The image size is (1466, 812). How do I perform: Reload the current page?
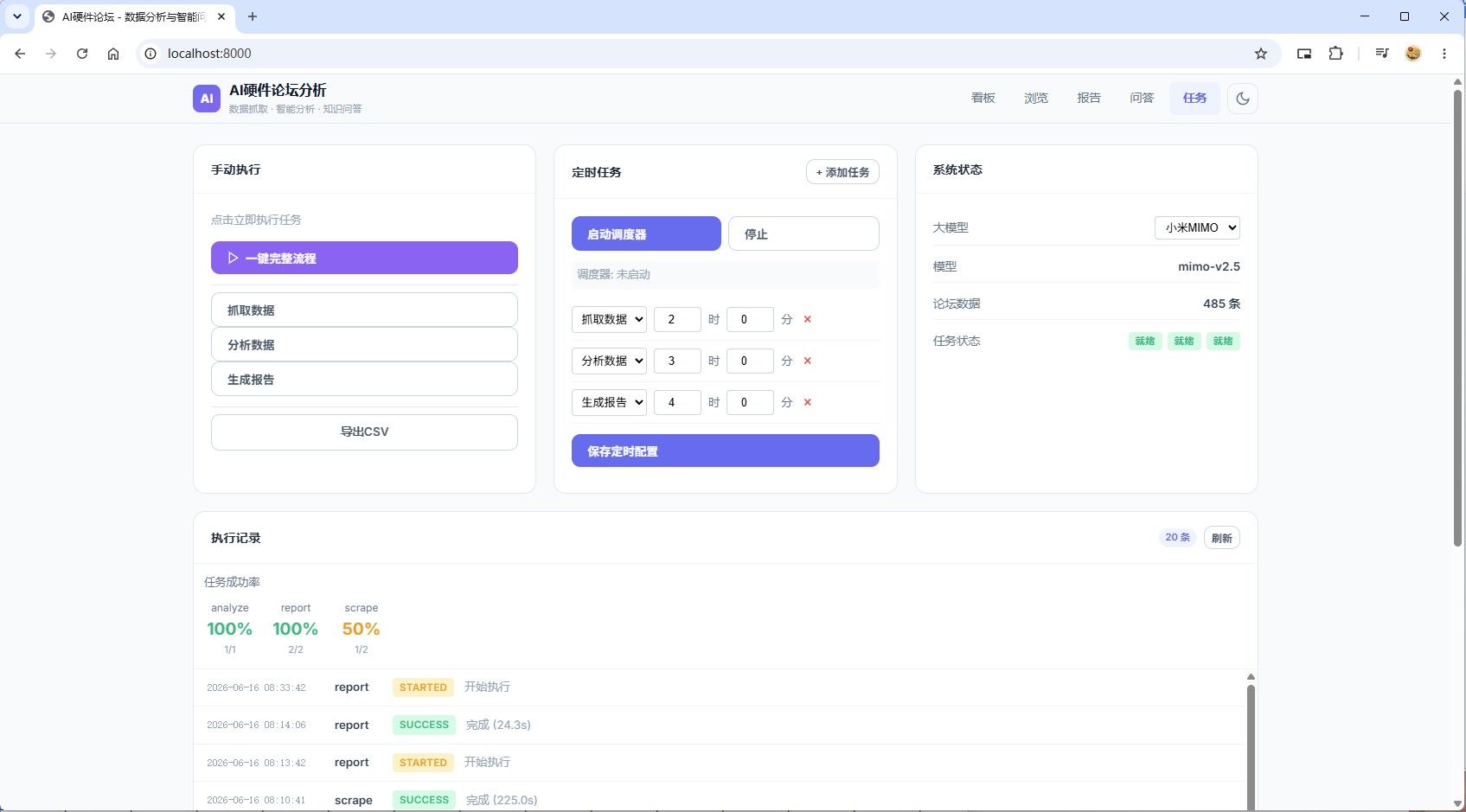tap(82, 54)
